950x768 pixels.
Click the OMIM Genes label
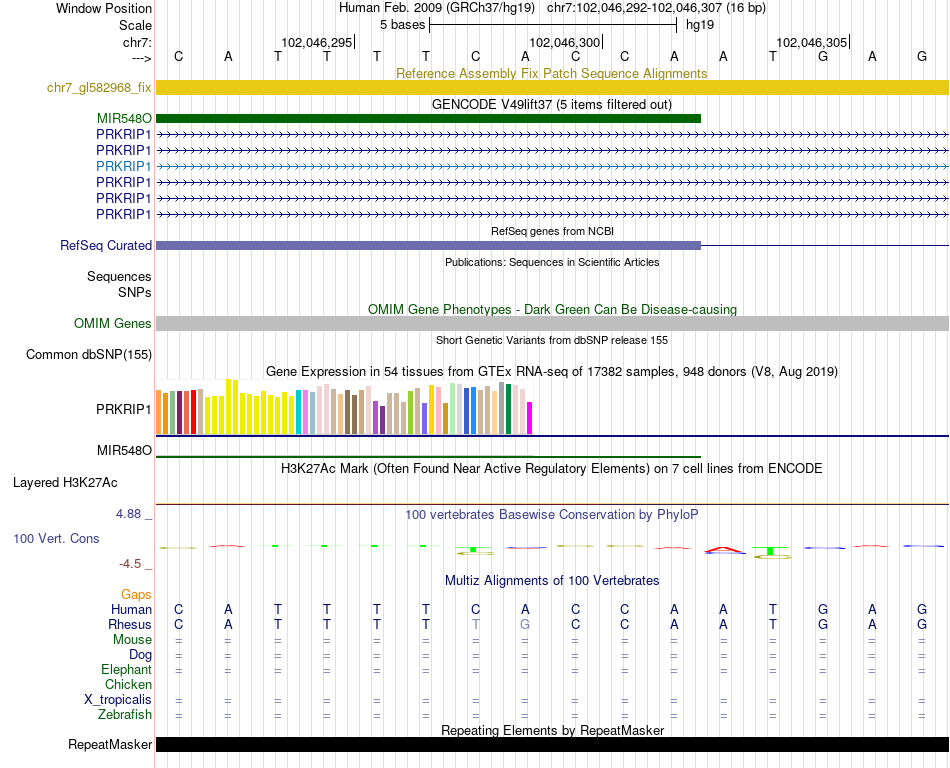[112, 323]
